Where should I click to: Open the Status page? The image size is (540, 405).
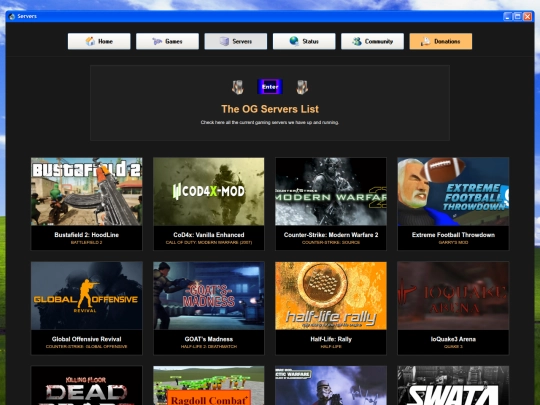tap(304, 41)
